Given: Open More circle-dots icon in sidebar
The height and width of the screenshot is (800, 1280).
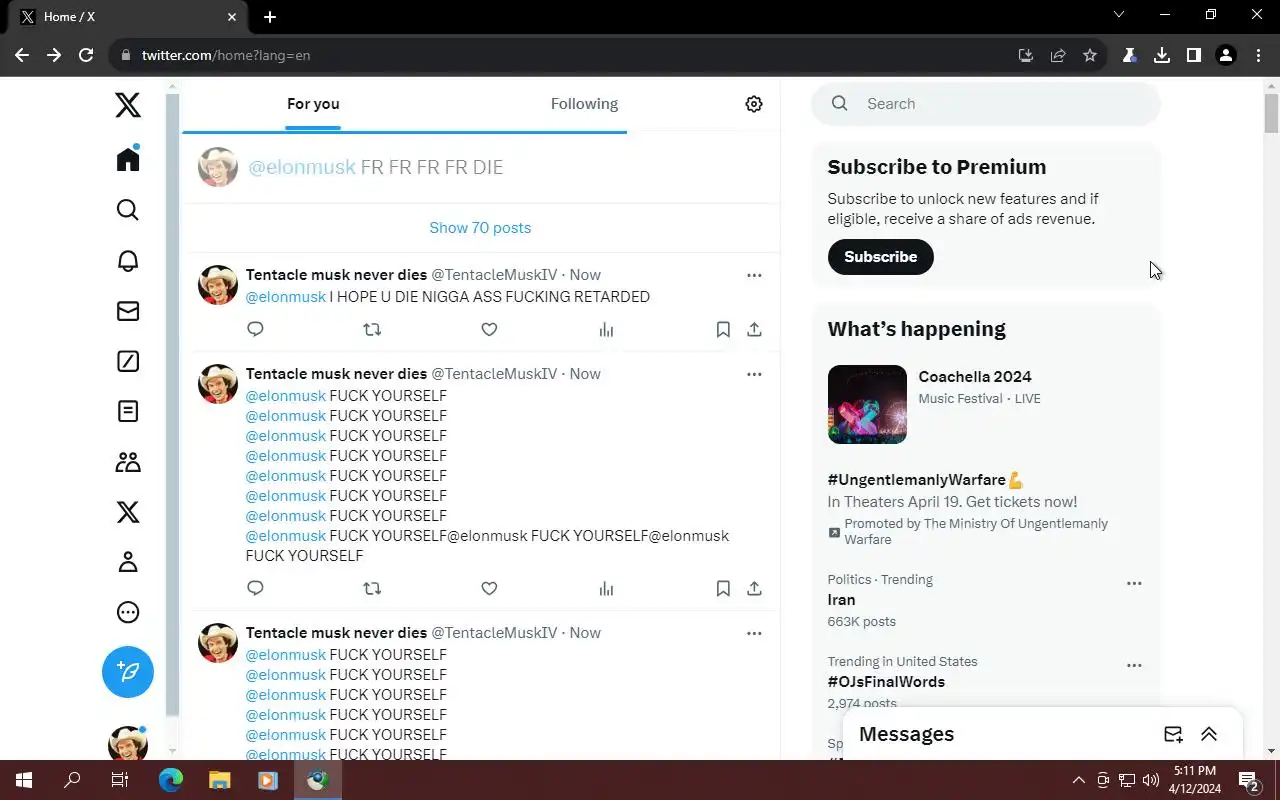Looking at the screenshot, I should (128, 612).
